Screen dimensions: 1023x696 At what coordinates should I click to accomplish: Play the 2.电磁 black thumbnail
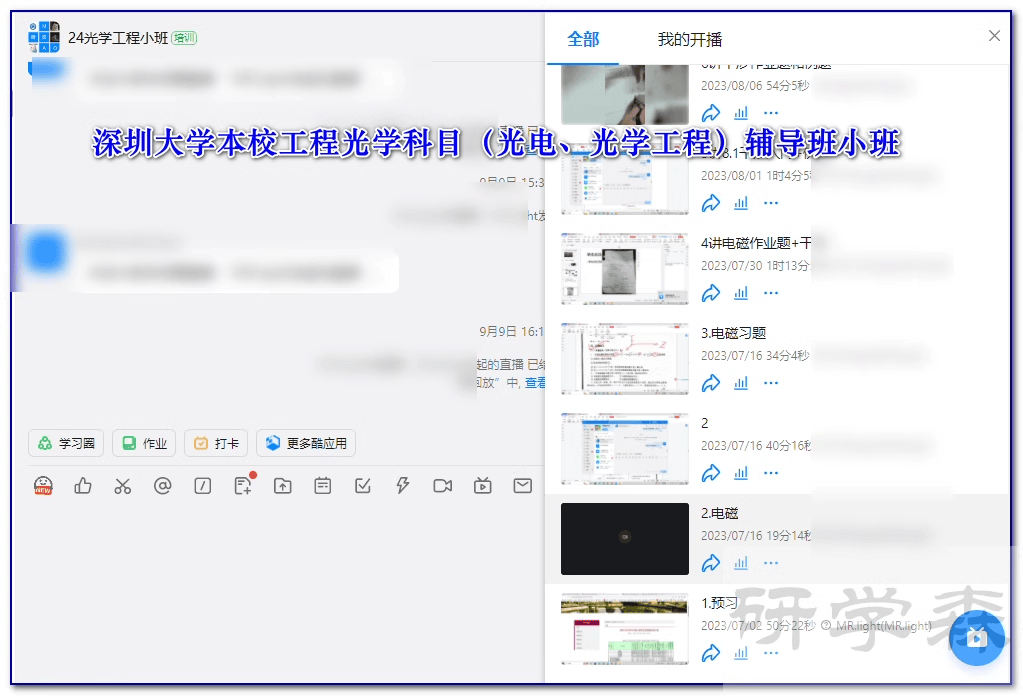click(625, 539)
